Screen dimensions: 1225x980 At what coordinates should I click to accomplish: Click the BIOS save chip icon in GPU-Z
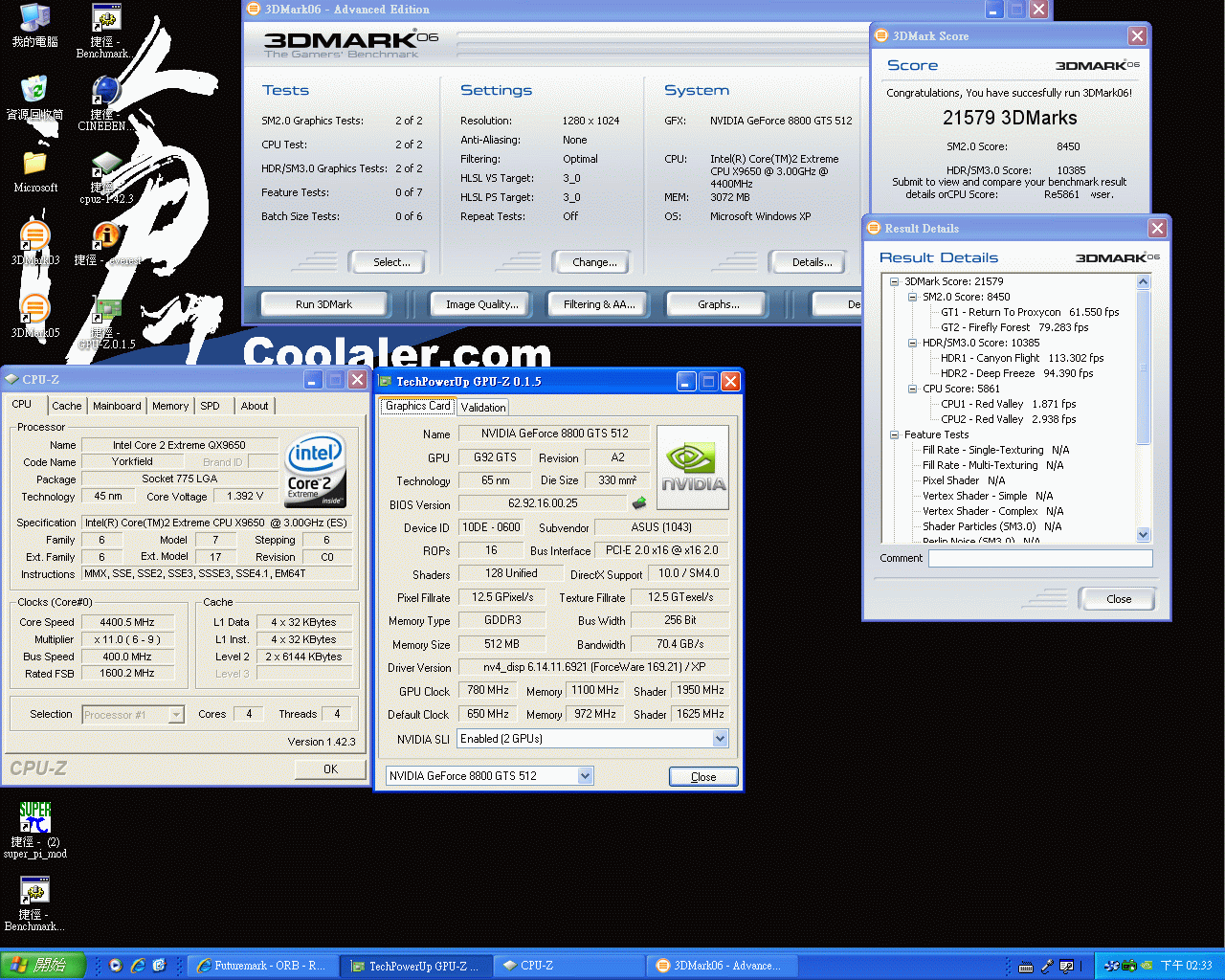pyautogui.click(x=639, y=503)
